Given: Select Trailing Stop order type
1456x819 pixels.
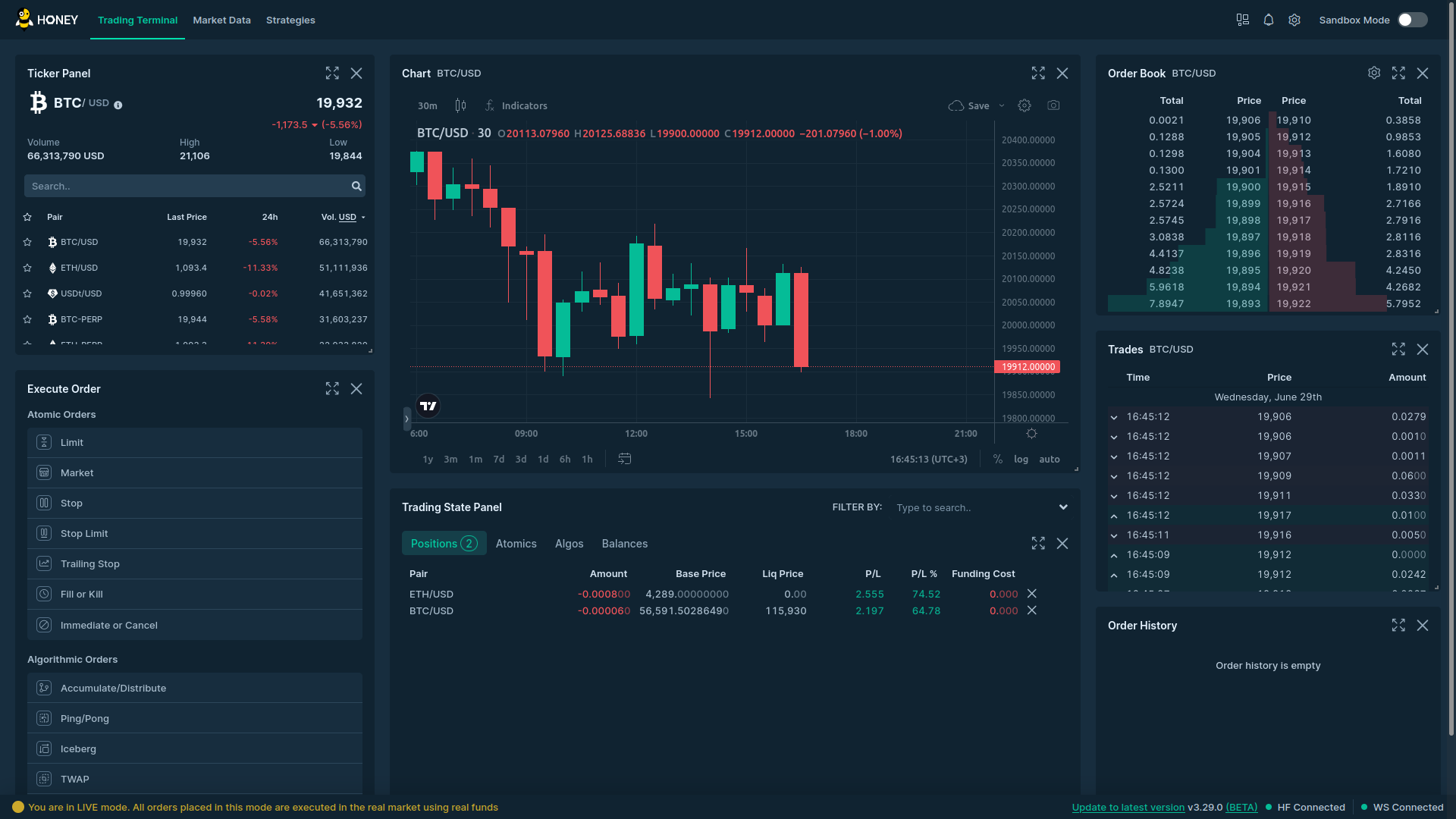Looking at the screenshot, I should coord(89,563).
